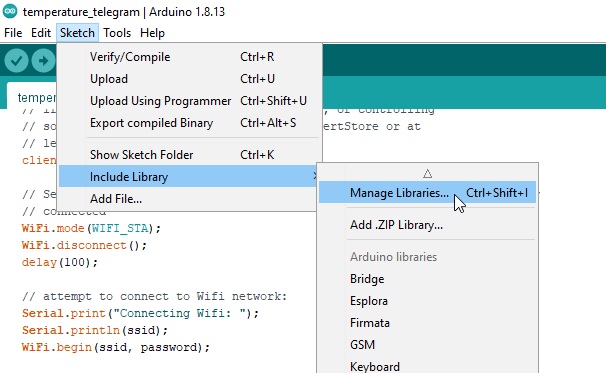Select Upload in the Sketch menu

[189, 79]
